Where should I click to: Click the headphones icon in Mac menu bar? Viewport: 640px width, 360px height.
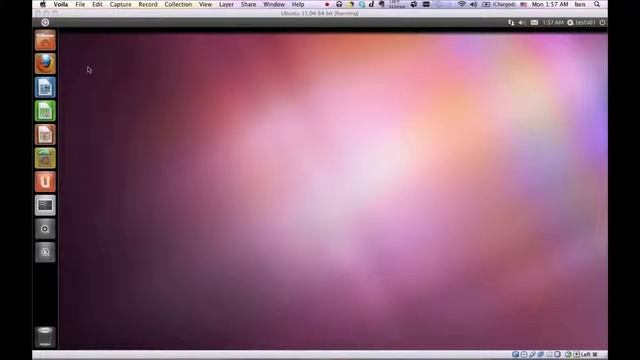[339, 4]
